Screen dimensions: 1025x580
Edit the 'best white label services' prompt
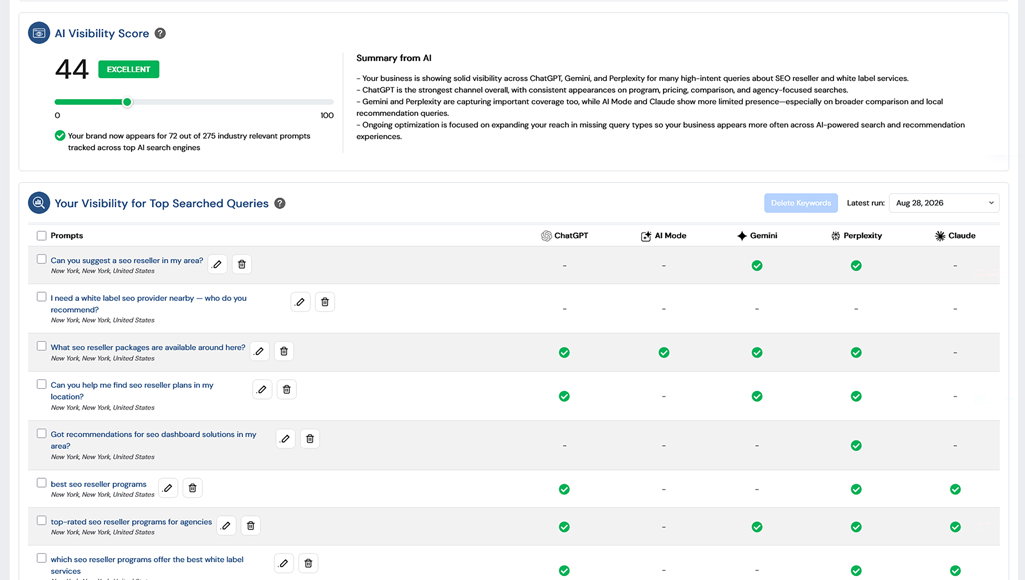[284, 563]
